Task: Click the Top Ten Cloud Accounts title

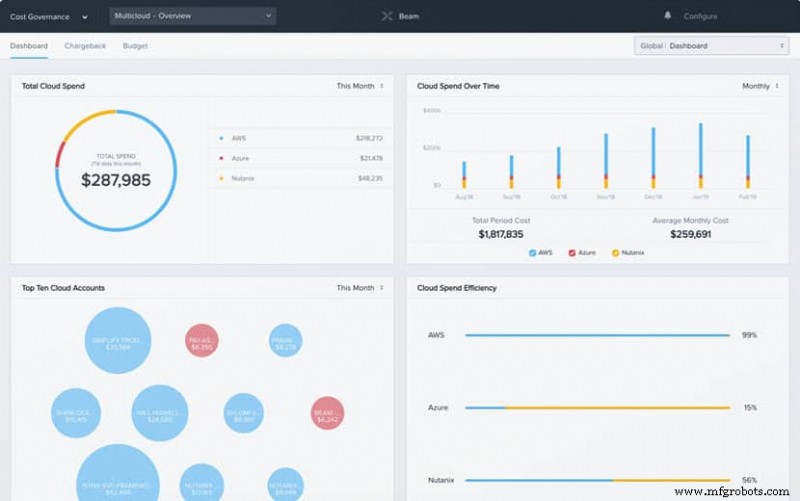Action: (63, 288)
